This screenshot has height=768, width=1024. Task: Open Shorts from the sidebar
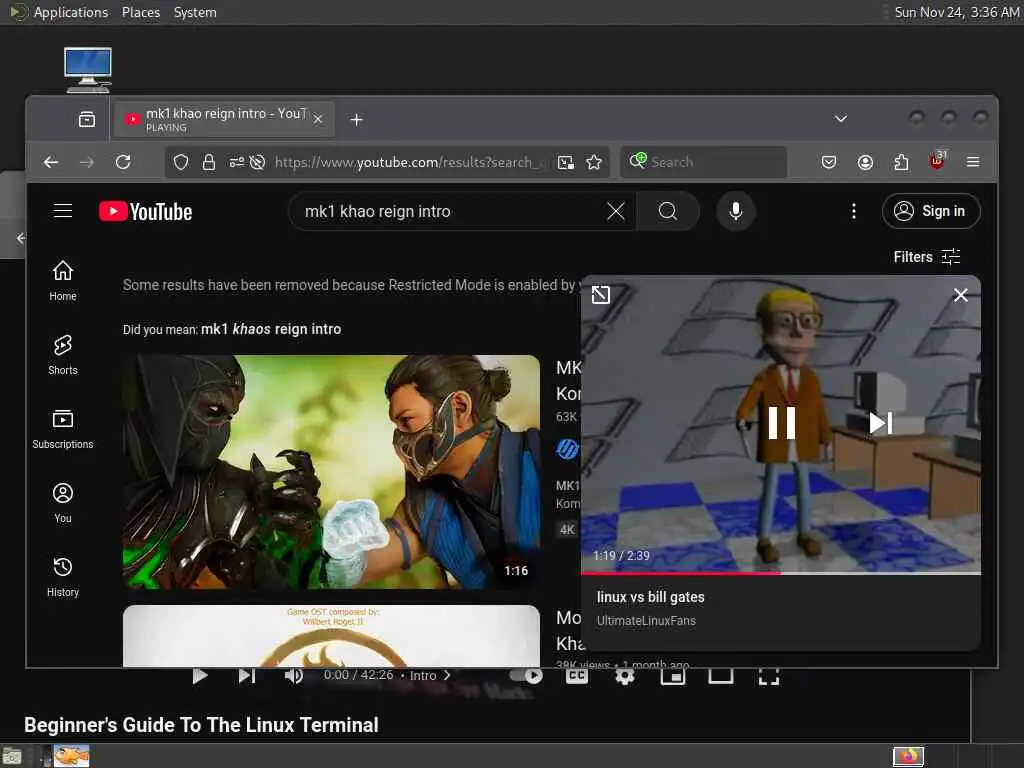(x=63, y=355)
